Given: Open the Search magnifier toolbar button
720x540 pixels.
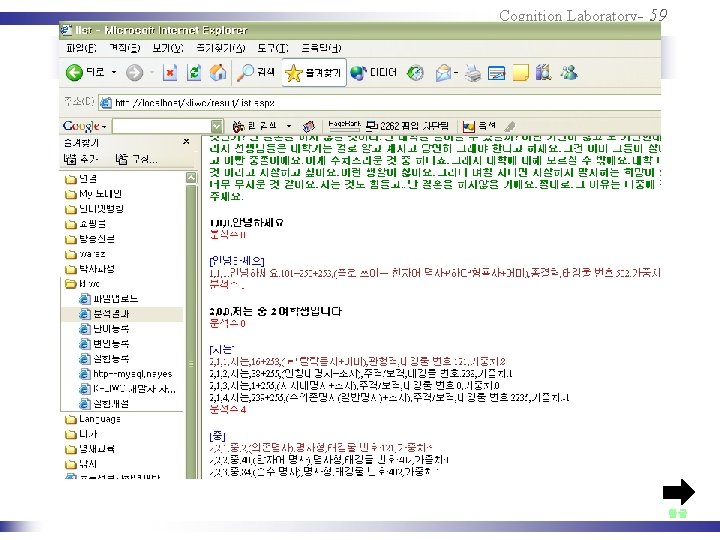Looking at the screenshot, I should point(255,73).
